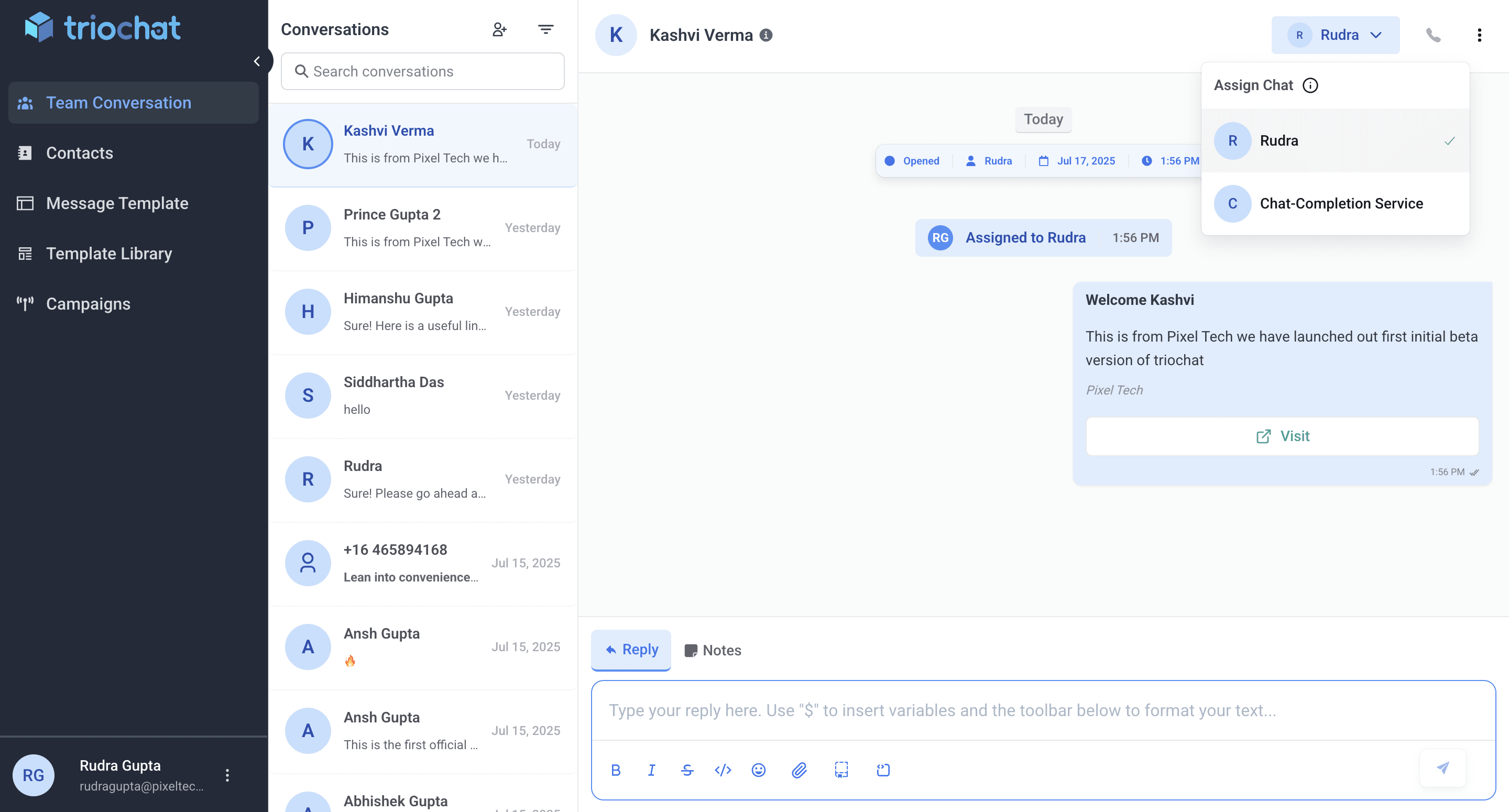Image resolution: width=1509 pixels, height=812 pixels.
Task: Open the emoji picker
Action: (x=758, y=770)
